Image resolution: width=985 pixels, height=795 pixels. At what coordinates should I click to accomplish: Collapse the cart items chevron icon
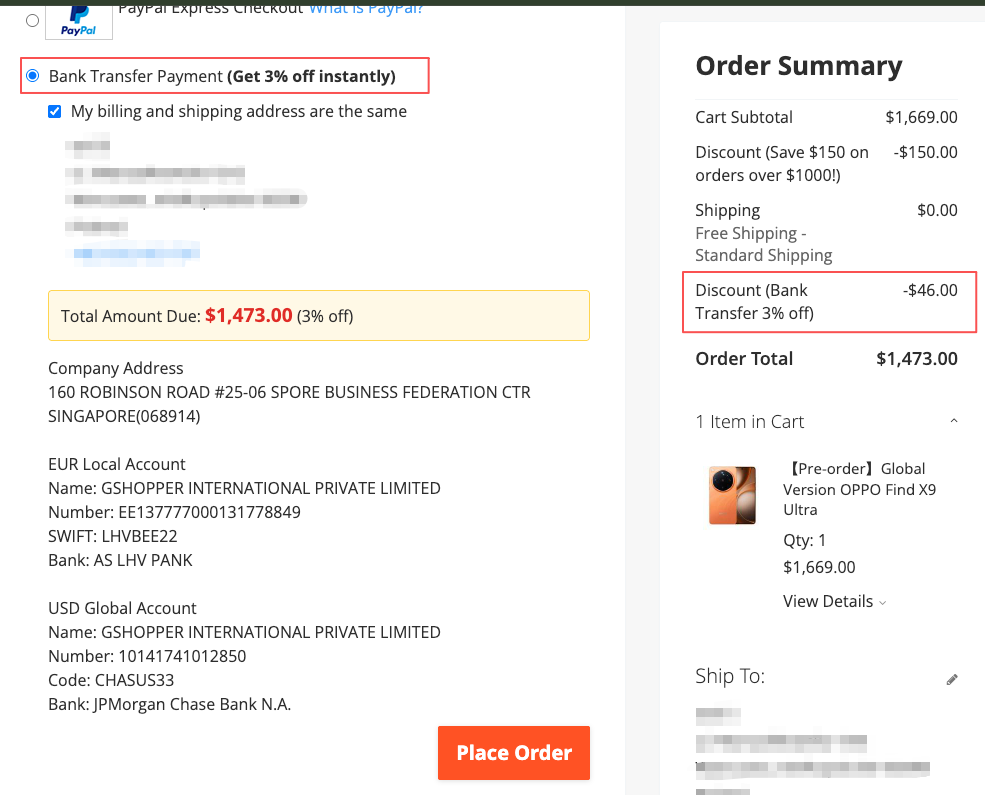click(x=954, y=421)
